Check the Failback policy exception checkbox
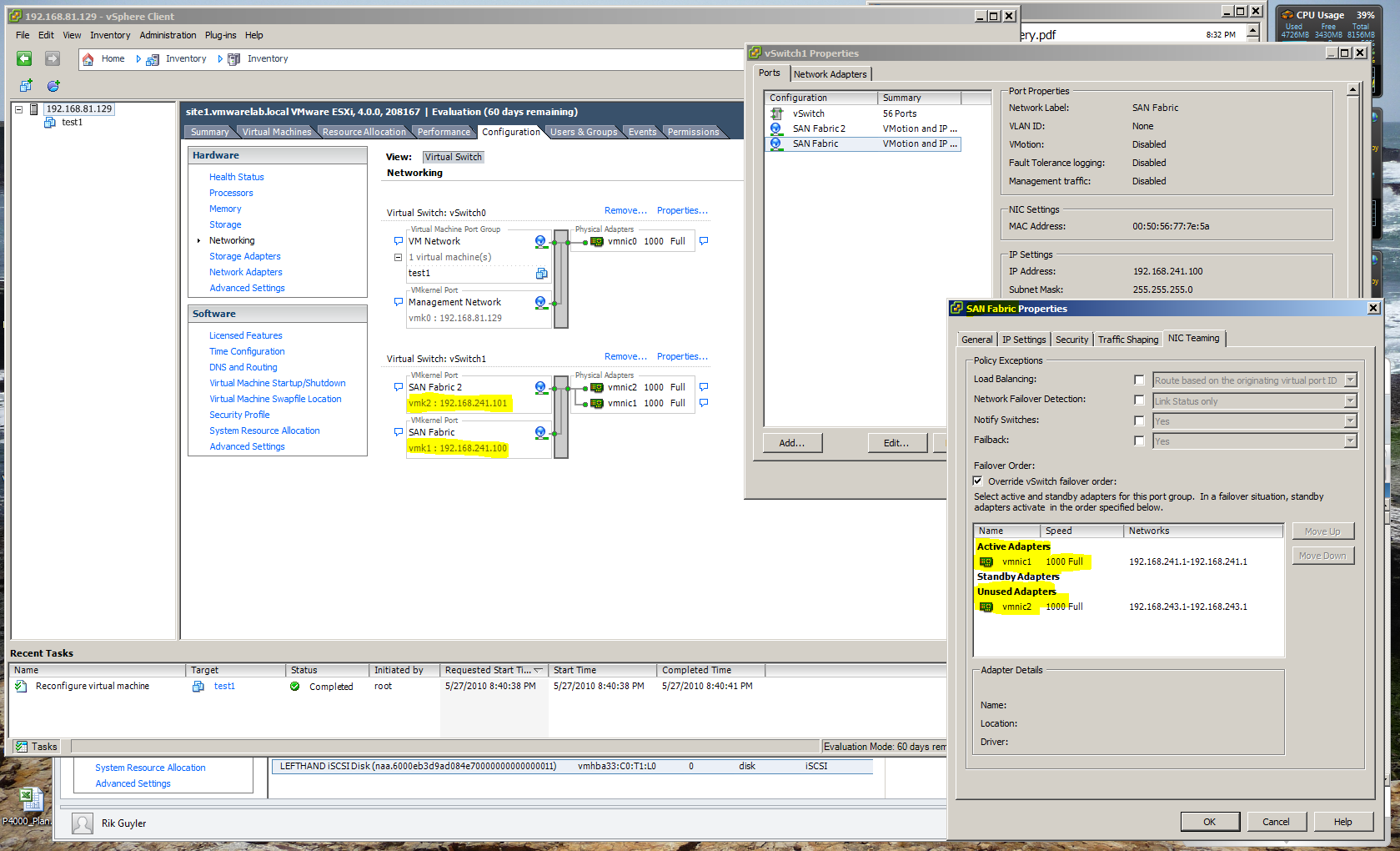Viewport: 1400px width, 851px height. click(1139, 441)
